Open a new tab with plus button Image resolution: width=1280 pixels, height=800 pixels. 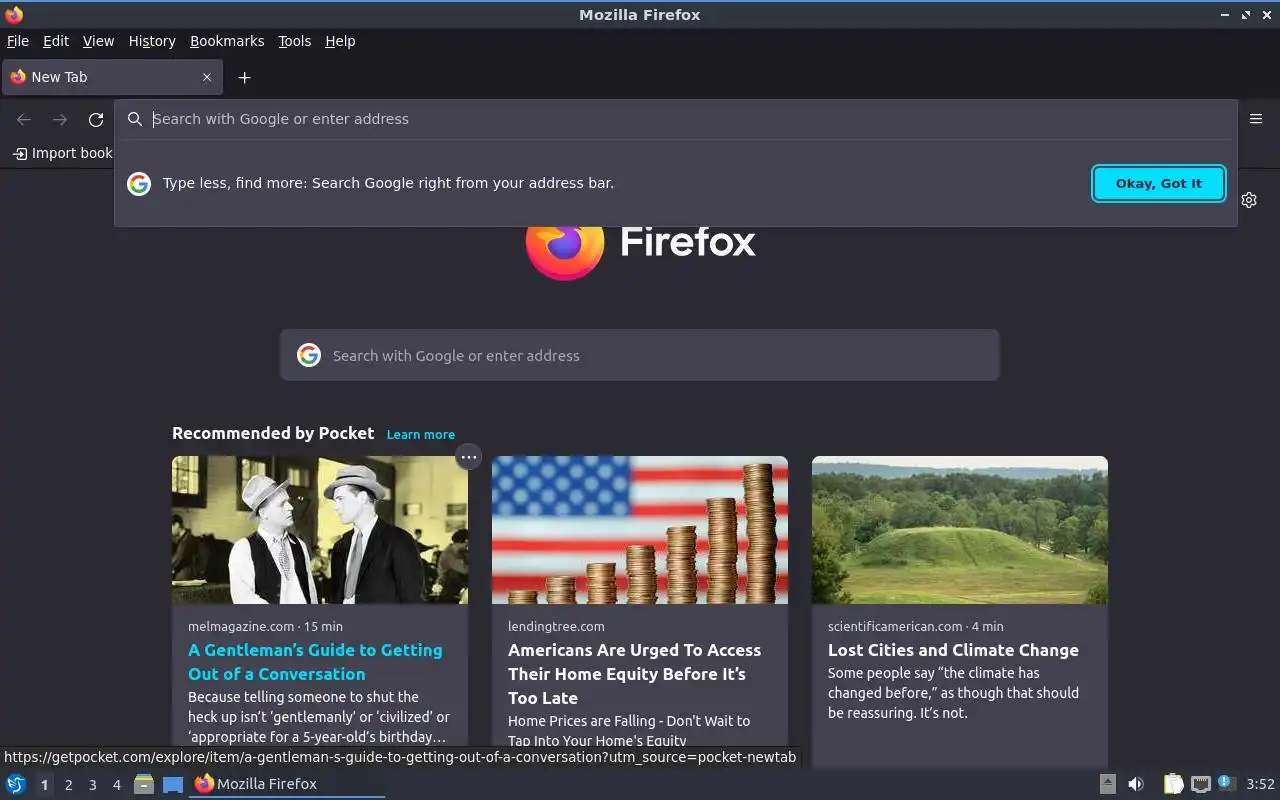[244, 77]
